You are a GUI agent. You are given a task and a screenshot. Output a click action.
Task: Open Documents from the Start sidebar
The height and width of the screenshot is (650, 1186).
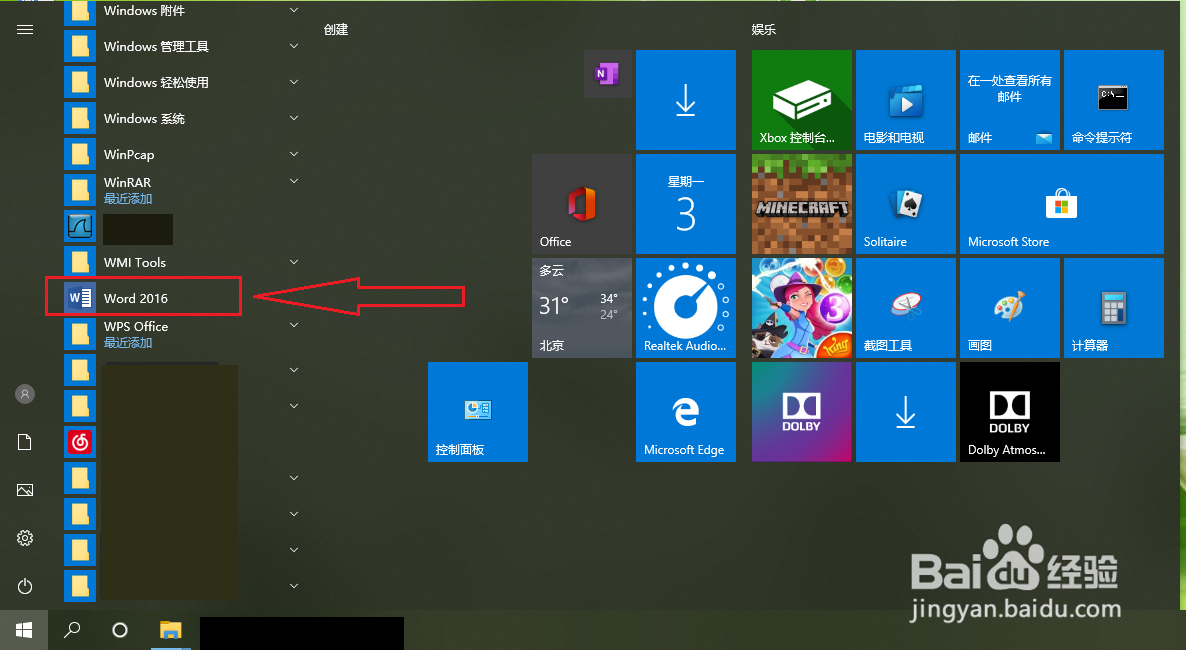pyautogui.click(x=25, y=442)
